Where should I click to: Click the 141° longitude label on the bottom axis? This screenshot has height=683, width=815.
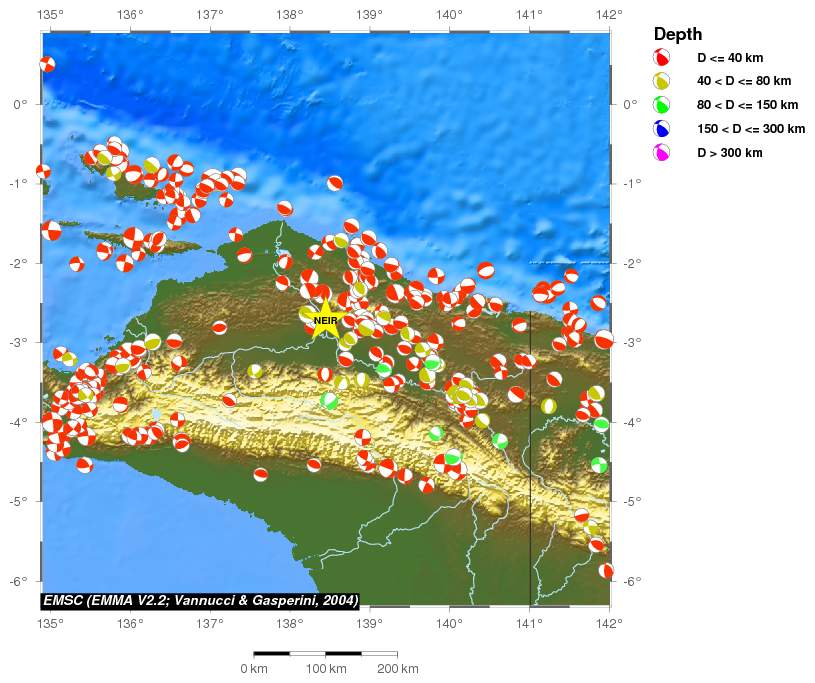pyautogui.click(x=529, y=624)
